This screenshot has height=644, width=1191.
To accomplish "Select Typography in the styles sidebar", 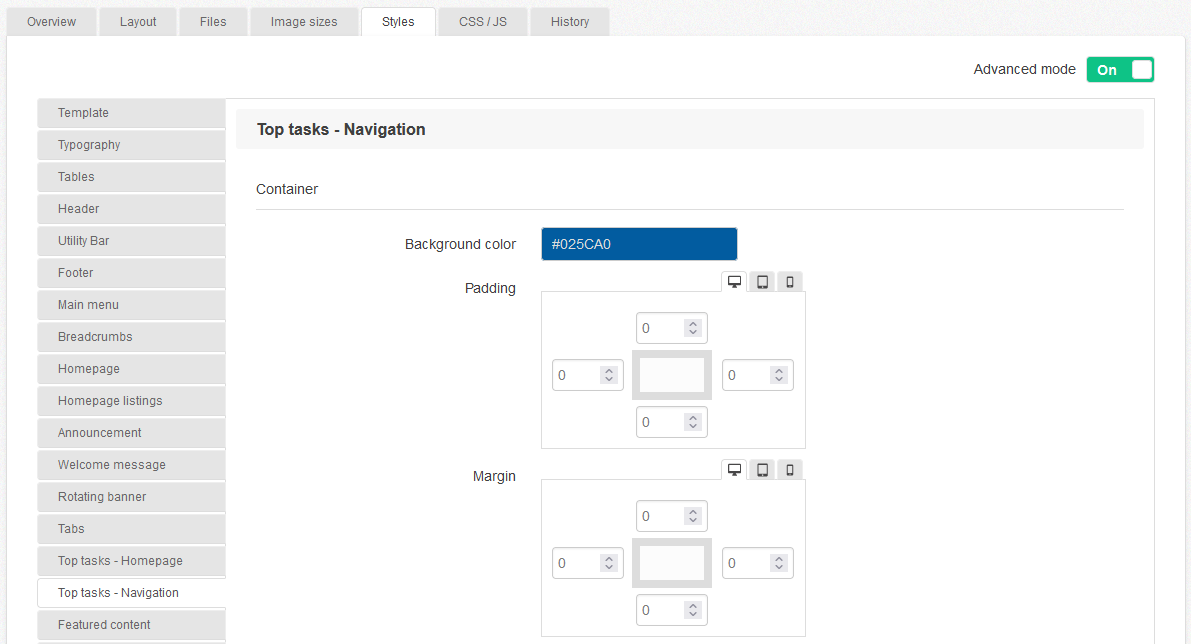I will pos(131,145).
